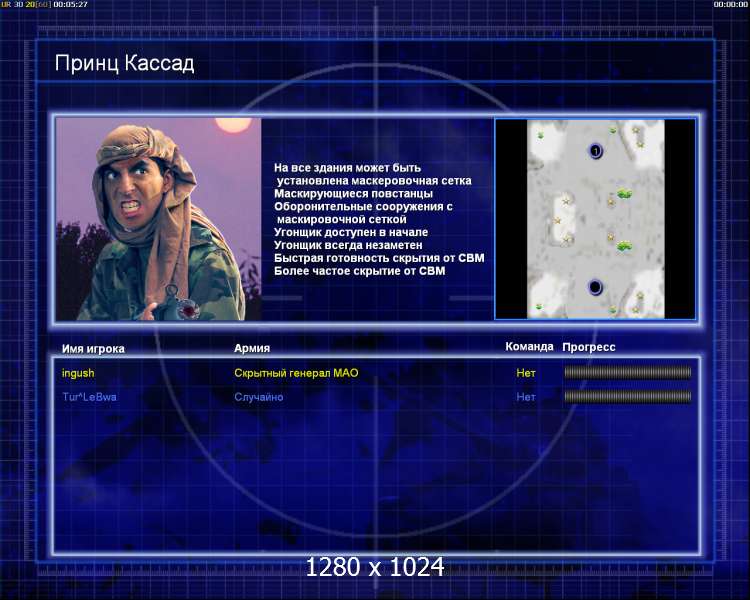Click the "Команда" column header
The height and width of the screenshot is (600, 750).
[529, 347]
